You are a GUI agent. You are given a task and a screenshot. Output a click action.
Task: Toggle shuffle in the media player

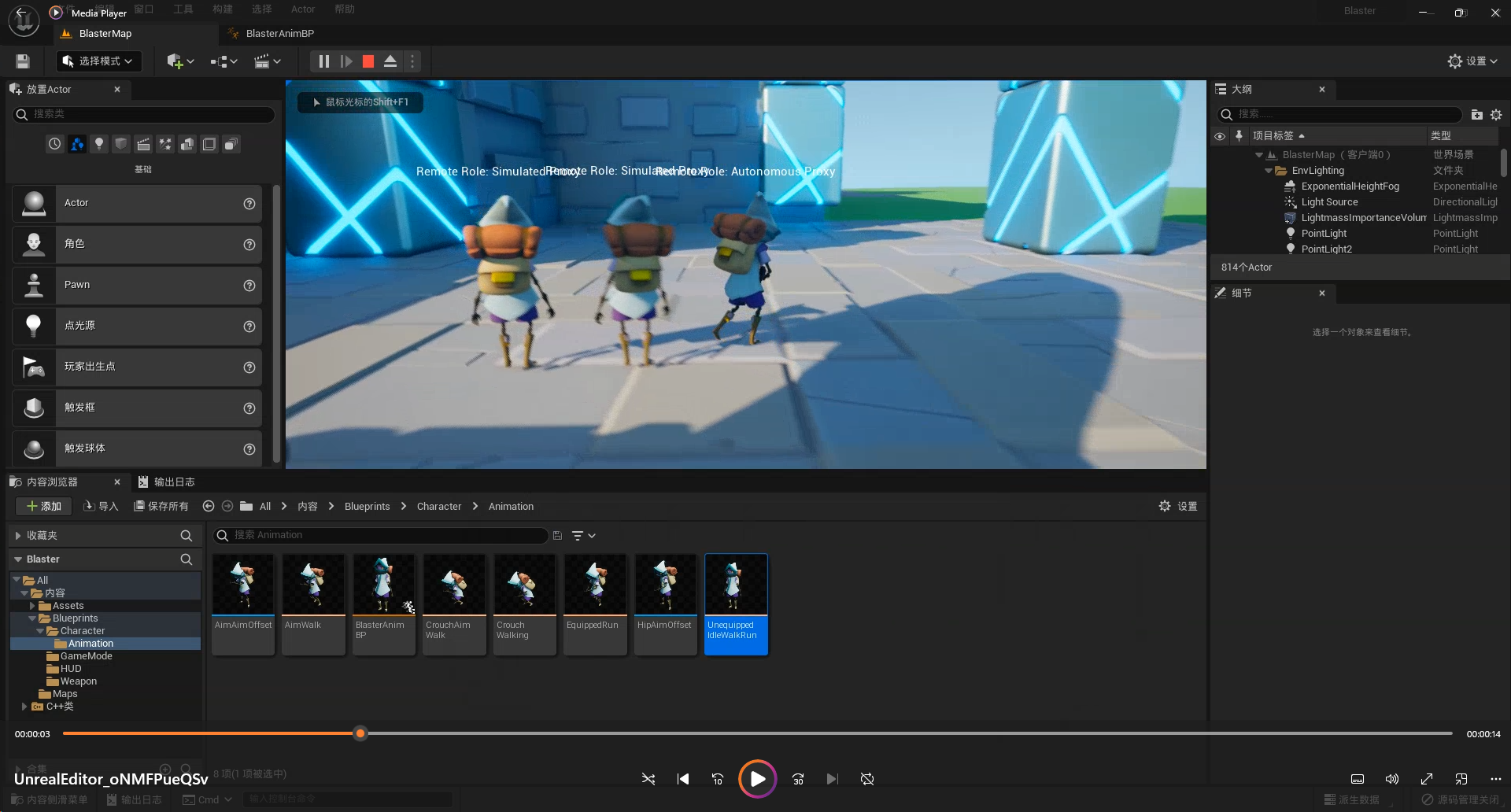pyautogui.click(x=648, y=779)
